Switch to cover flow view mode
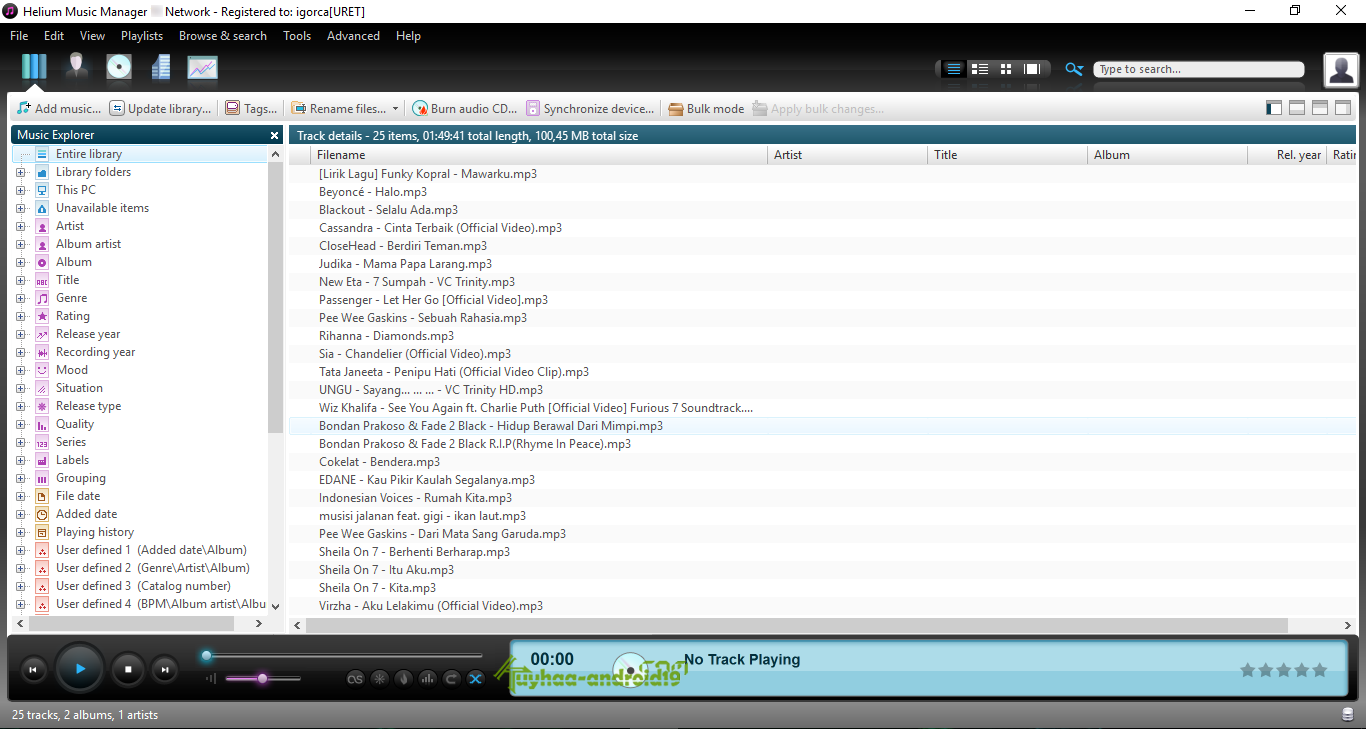1366x729 pixels. pos(1032,69)
